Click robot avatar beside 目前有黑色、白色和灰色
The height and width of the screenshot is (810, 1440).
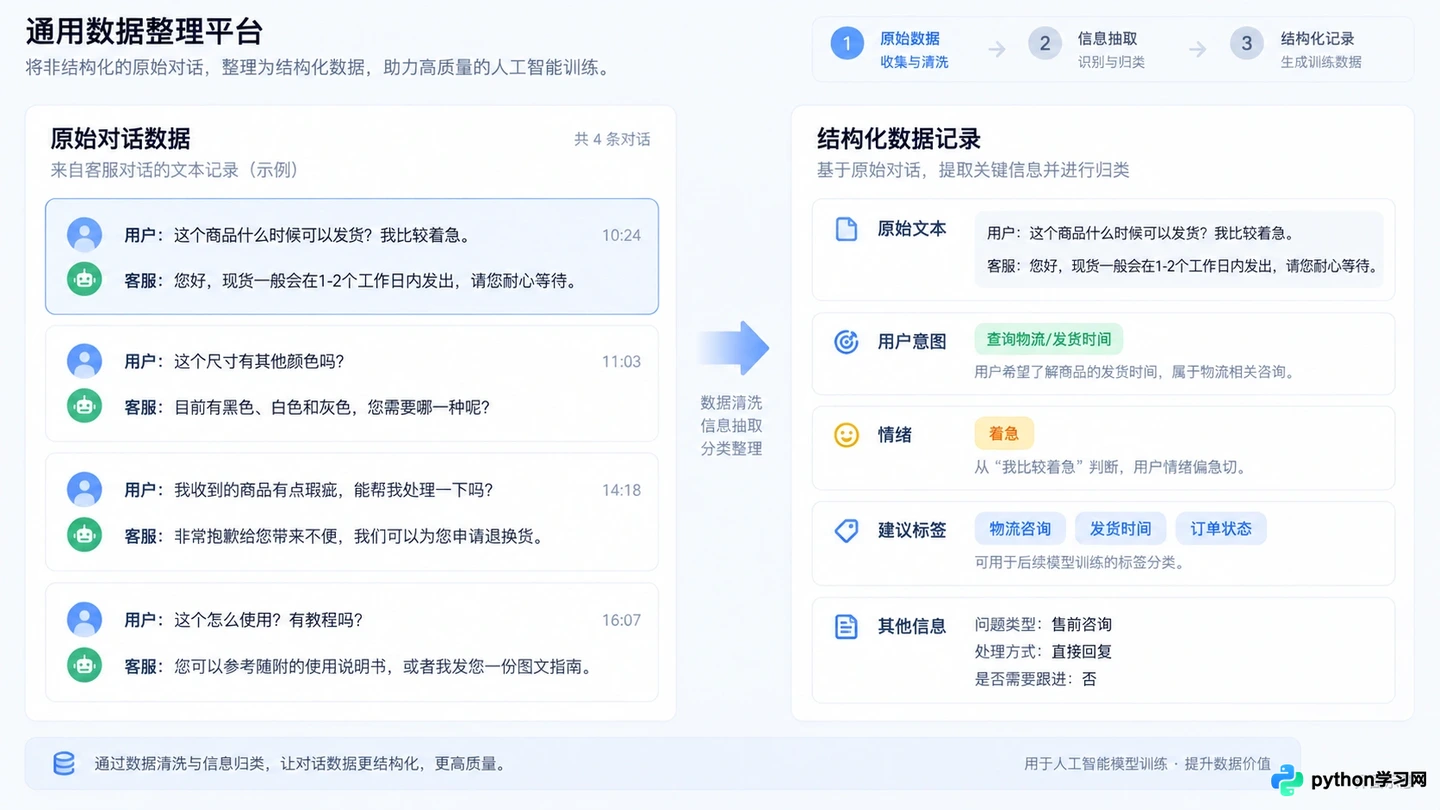pos(85,406)
